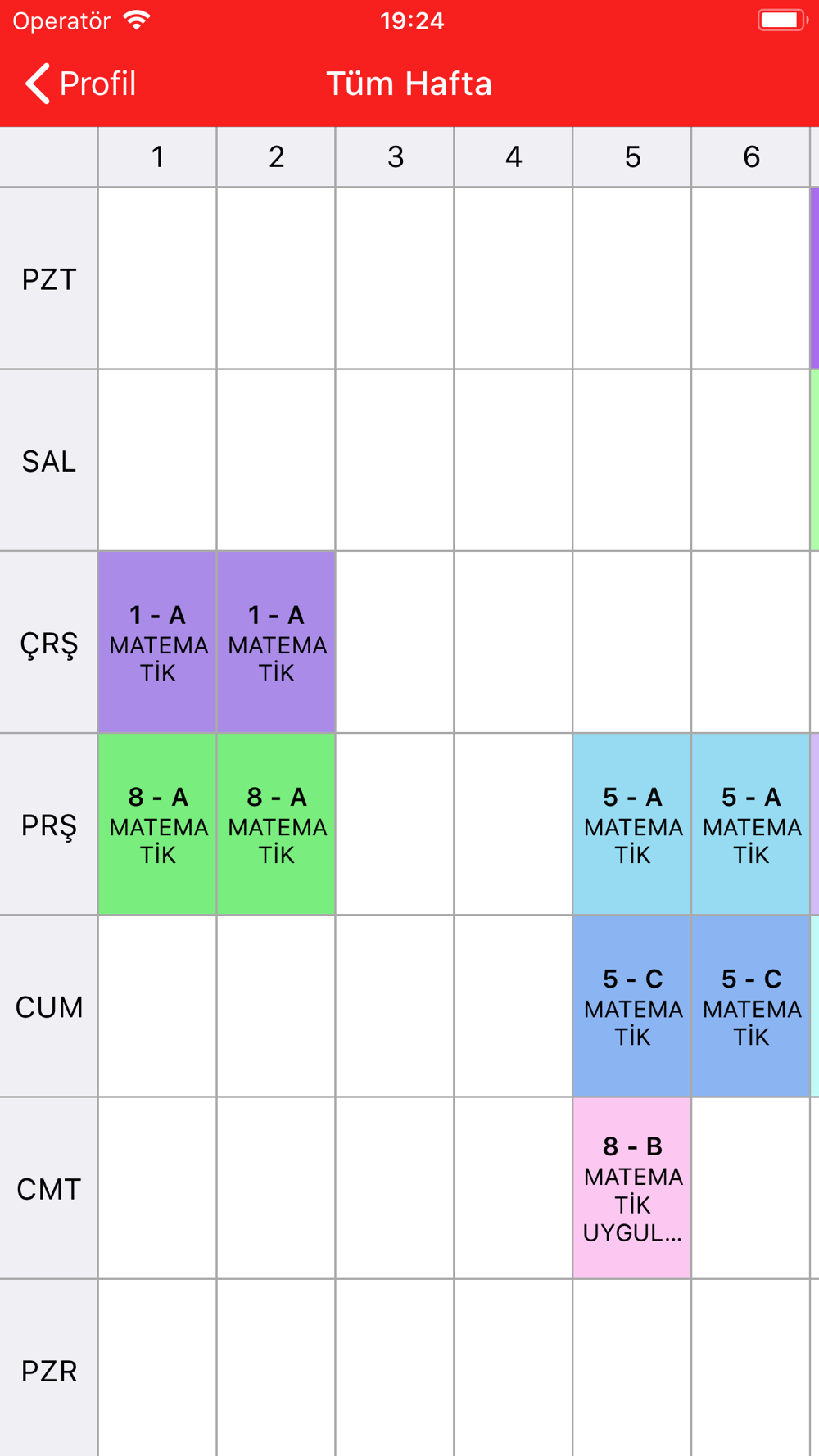
Task: Open Thursday first period 8 - A lesson
Action: tap(157, 824)
